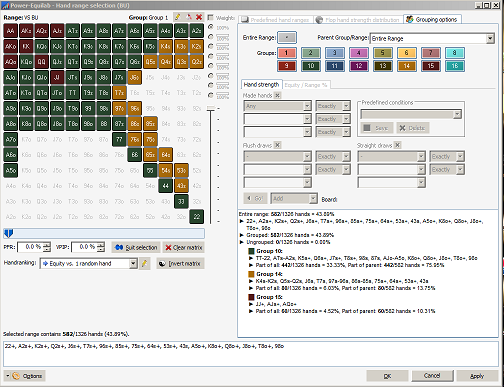504x387 pixels.
Task: Click the Clear matrix button
Action: (184, 247)
